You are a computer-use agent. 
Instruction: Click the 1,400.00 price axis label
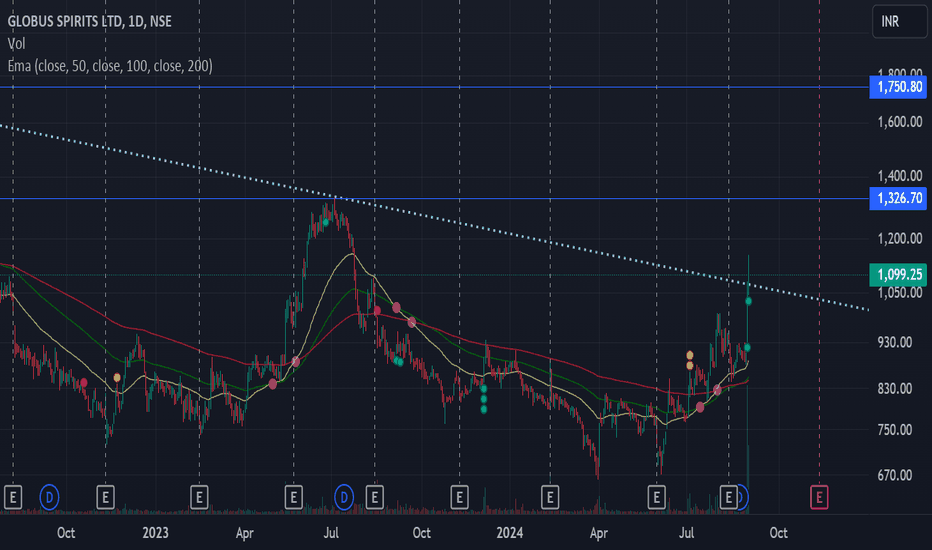pyautogui.click(x=900, y=175)
